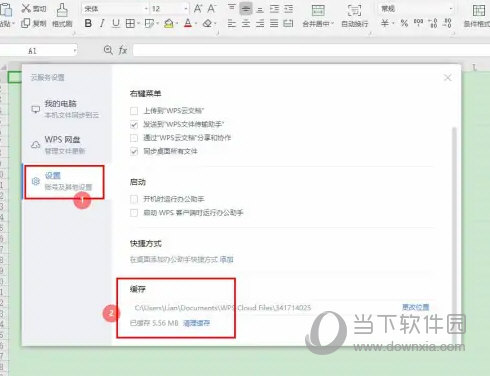The width and height of the screenshot is (490, 376).
Task: Click the Auto Wrap (自动换行) icon
Action: pyautogui.click(x=354, y=10)
